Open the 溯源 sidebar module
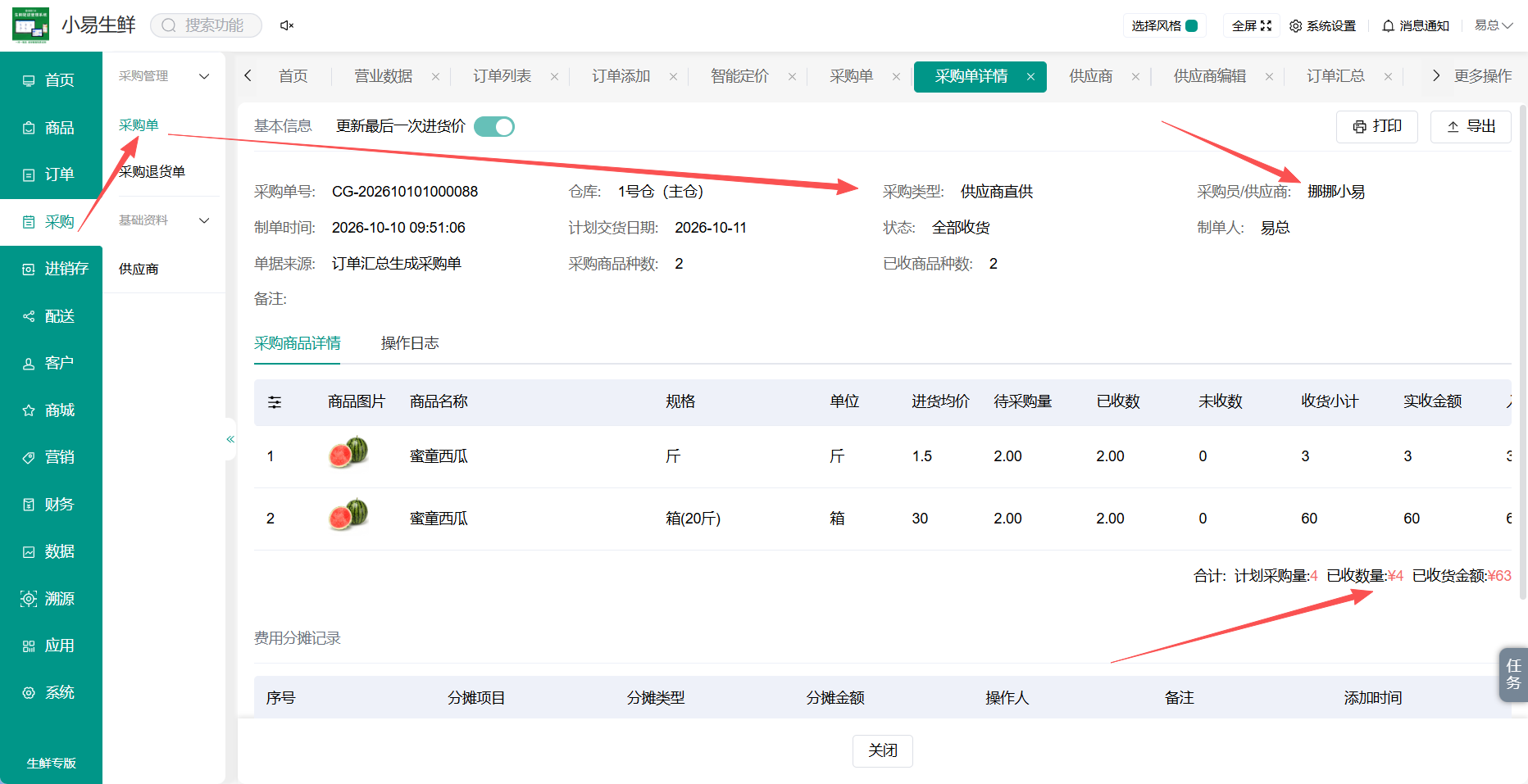This screenshot has height=784, width=1528. coord(51,599)
